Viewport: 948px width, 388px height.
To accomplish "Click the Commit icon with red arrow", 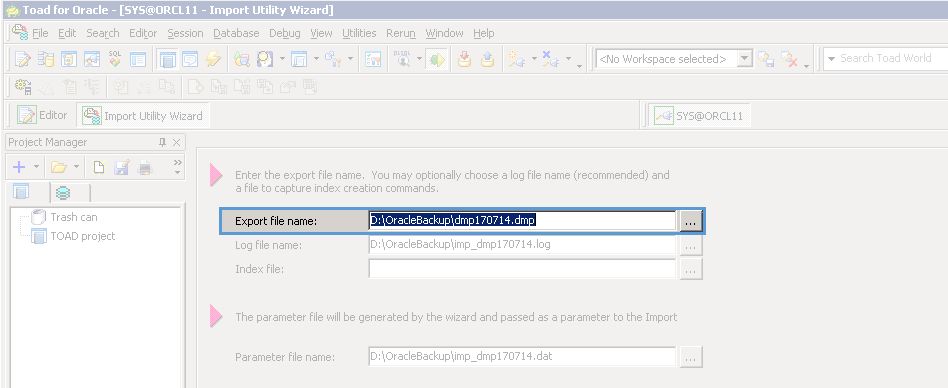I will tap(464, 59).
